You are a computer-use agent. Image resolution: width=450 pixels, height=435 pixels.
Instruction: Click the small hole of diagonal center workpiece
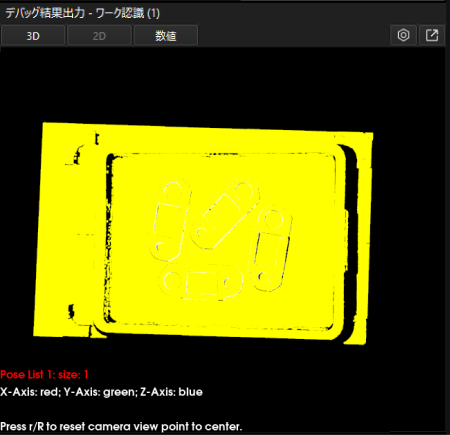201,231
